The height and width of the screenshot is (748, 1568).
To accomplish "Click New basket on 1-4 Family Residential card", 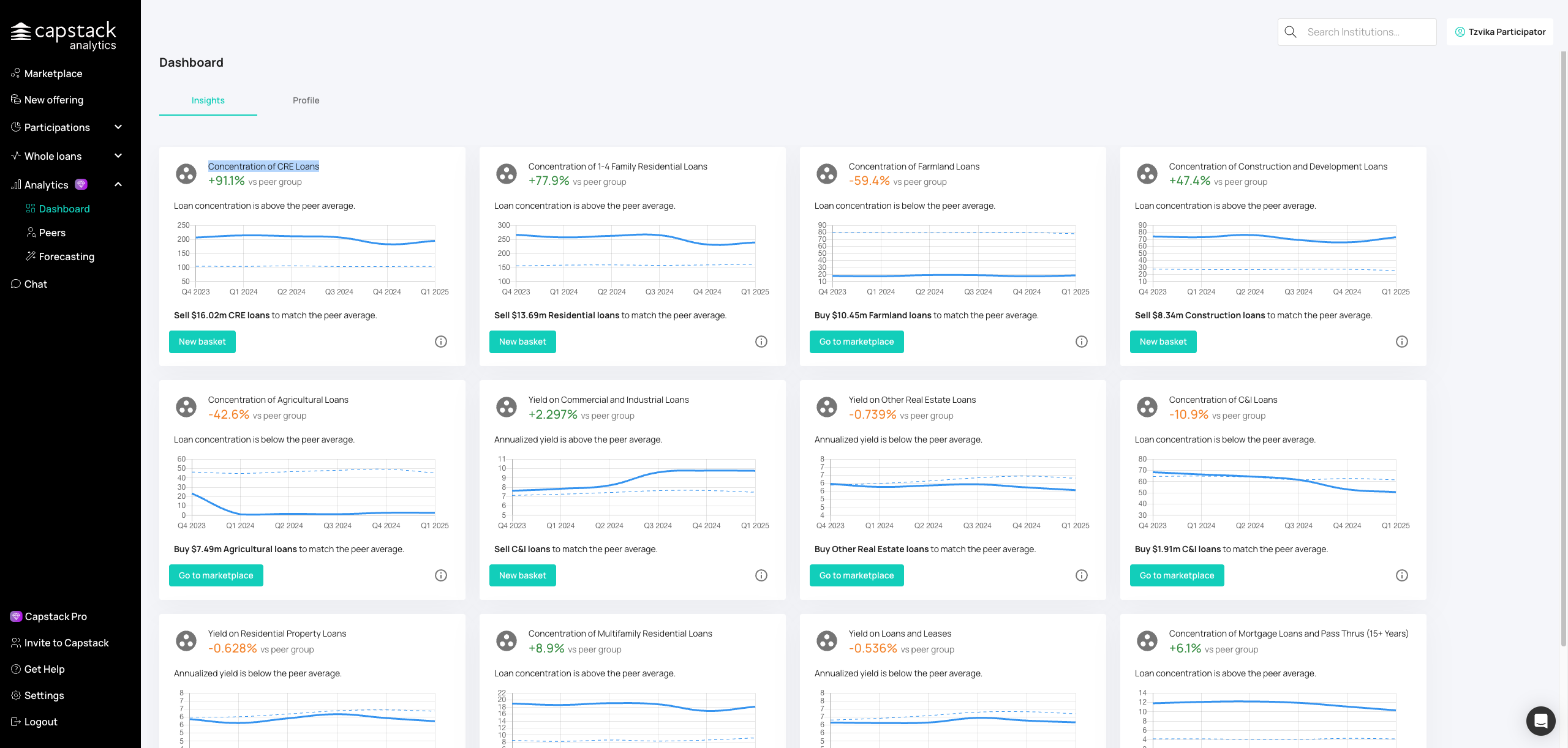I will [522, 342].
